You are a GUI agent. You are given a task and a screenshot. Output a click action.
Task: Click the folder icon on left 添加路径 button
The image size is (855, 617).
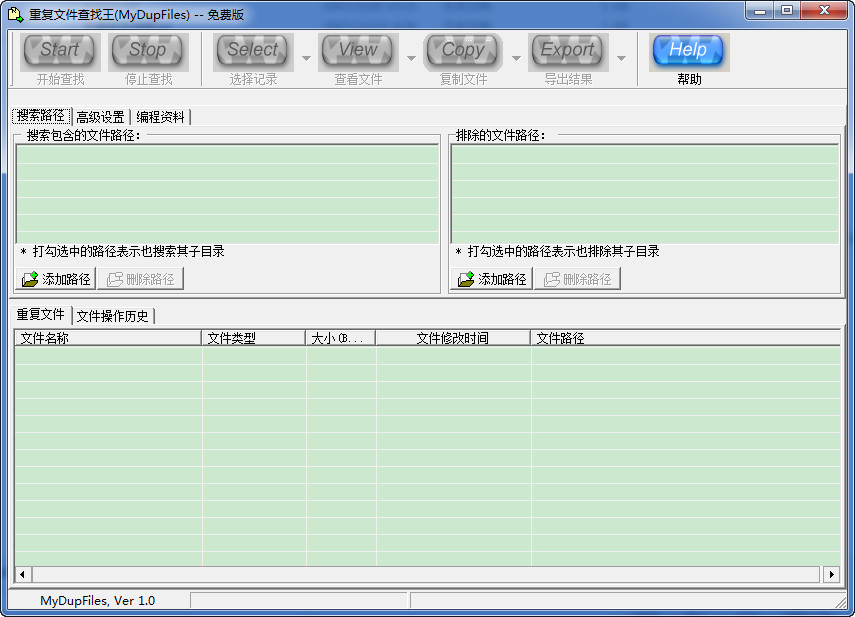(x=32, y=278)
